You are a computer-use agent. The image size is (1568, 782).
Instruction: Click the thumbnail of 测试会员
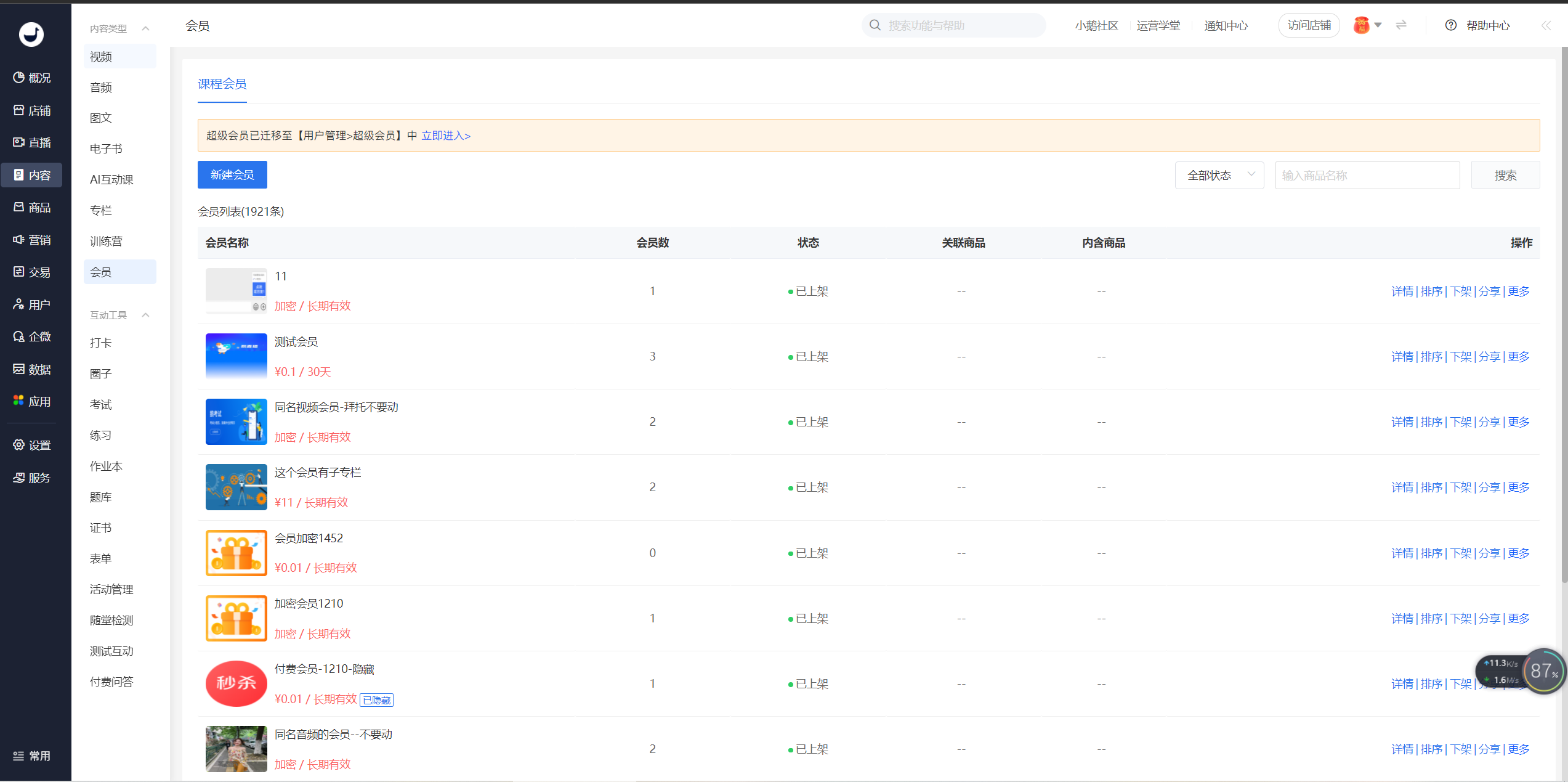pos(236,356)
